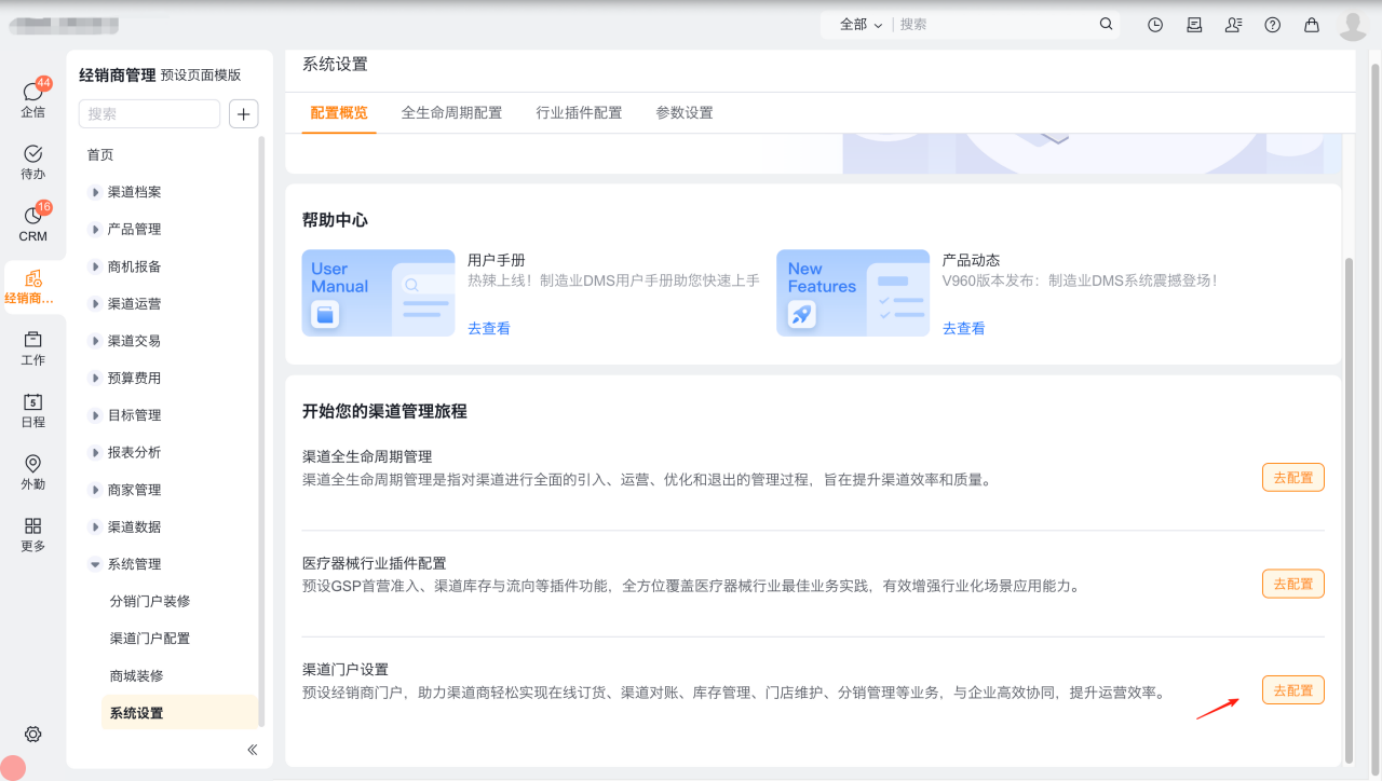Viewport: 1382px width, 781px height.
Task: Expand the 预算费用 tree item
Action: 95,378
